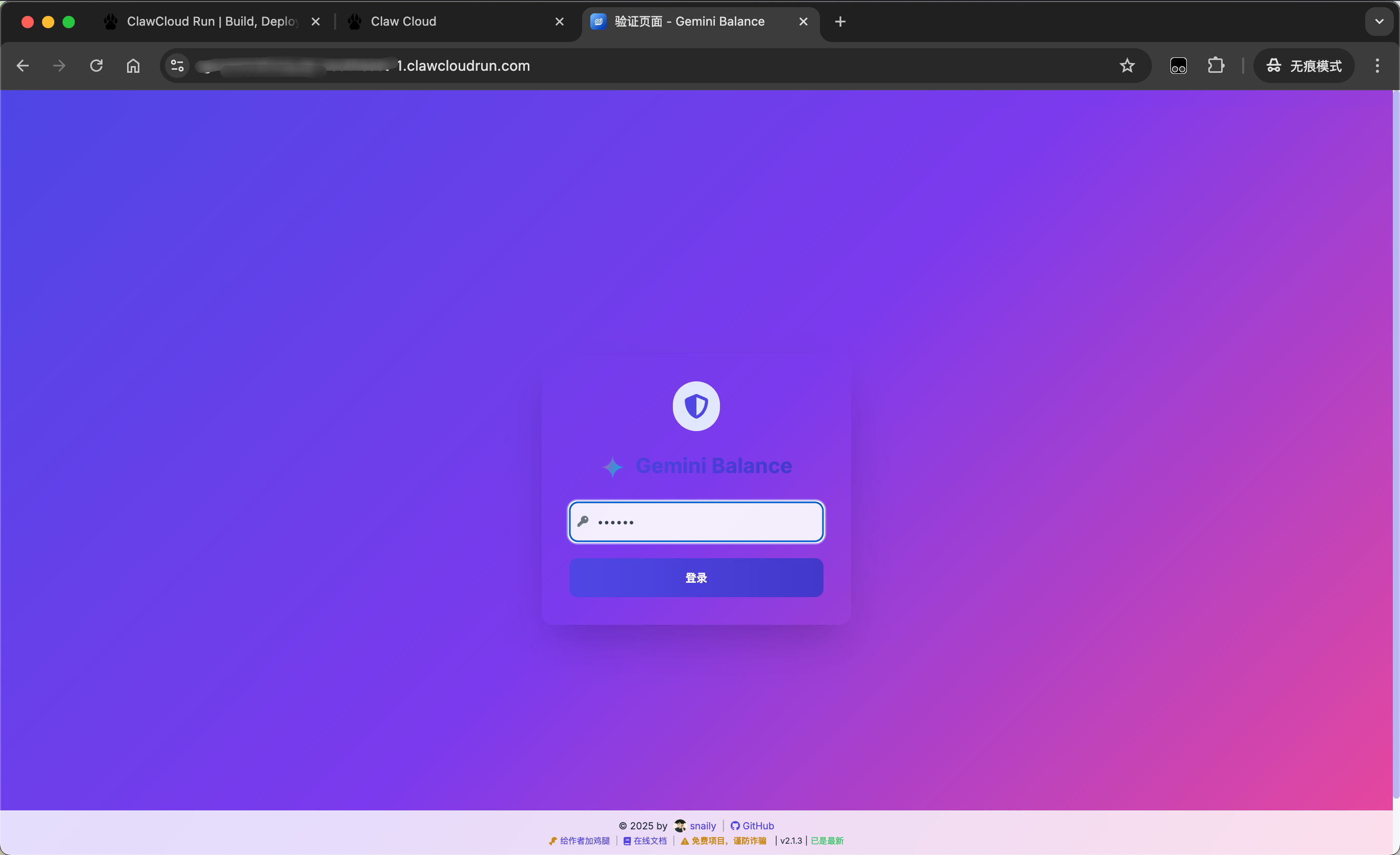Click the 无痕模式 incognito indicator
1400x855 pixels.
(x=1304, y=66)
